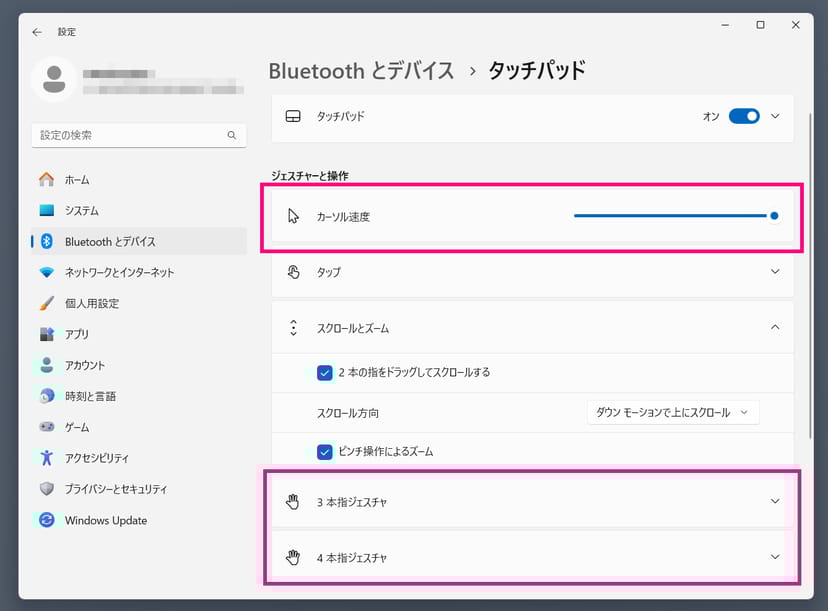Image resolution: width=828 pixels, height=611 pixels.
Task: Click the System (システム) monitor icon
Action: coord(46,211)
